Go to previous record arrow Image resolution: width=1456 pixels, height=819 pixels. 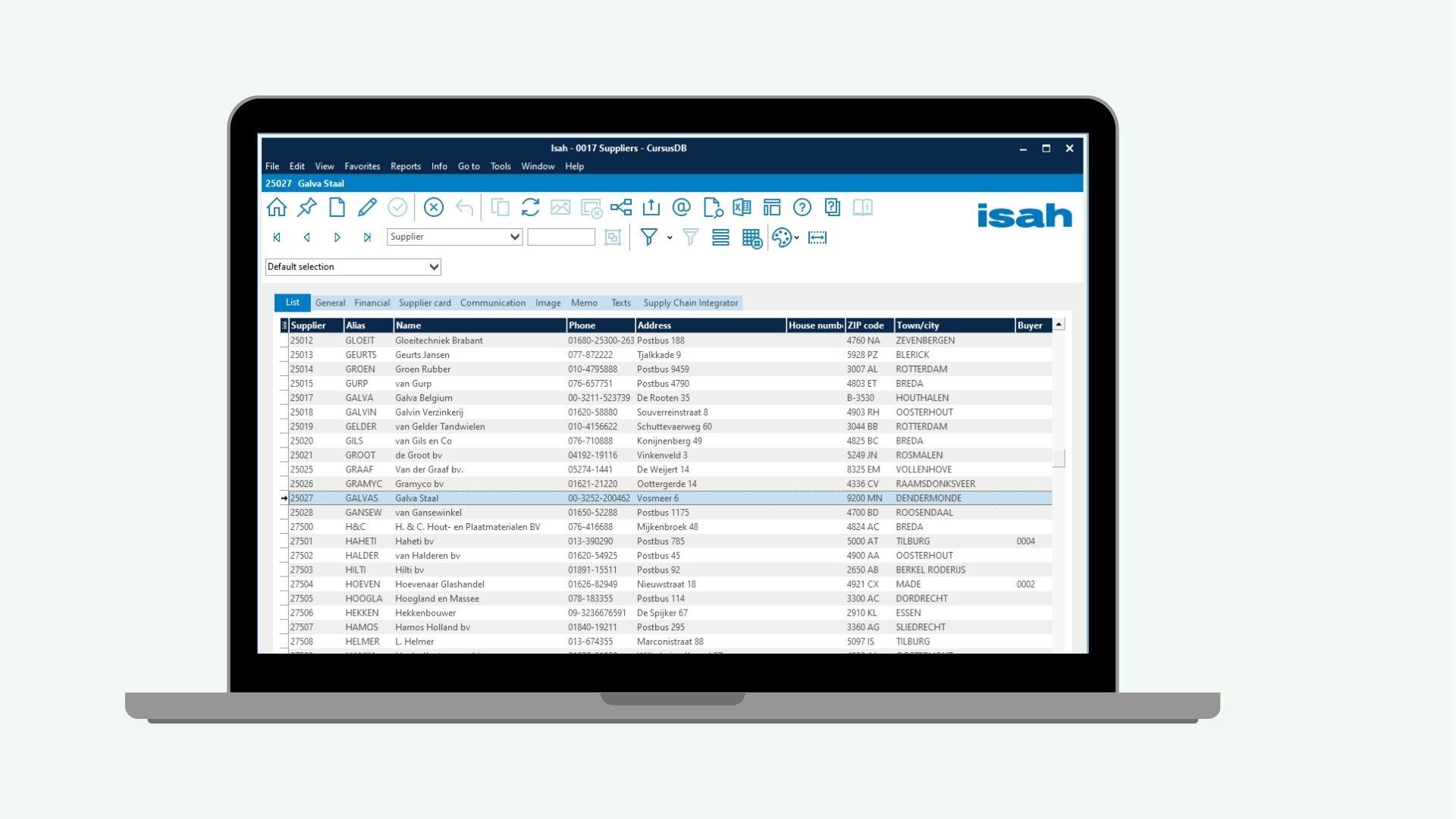(307, 237)
